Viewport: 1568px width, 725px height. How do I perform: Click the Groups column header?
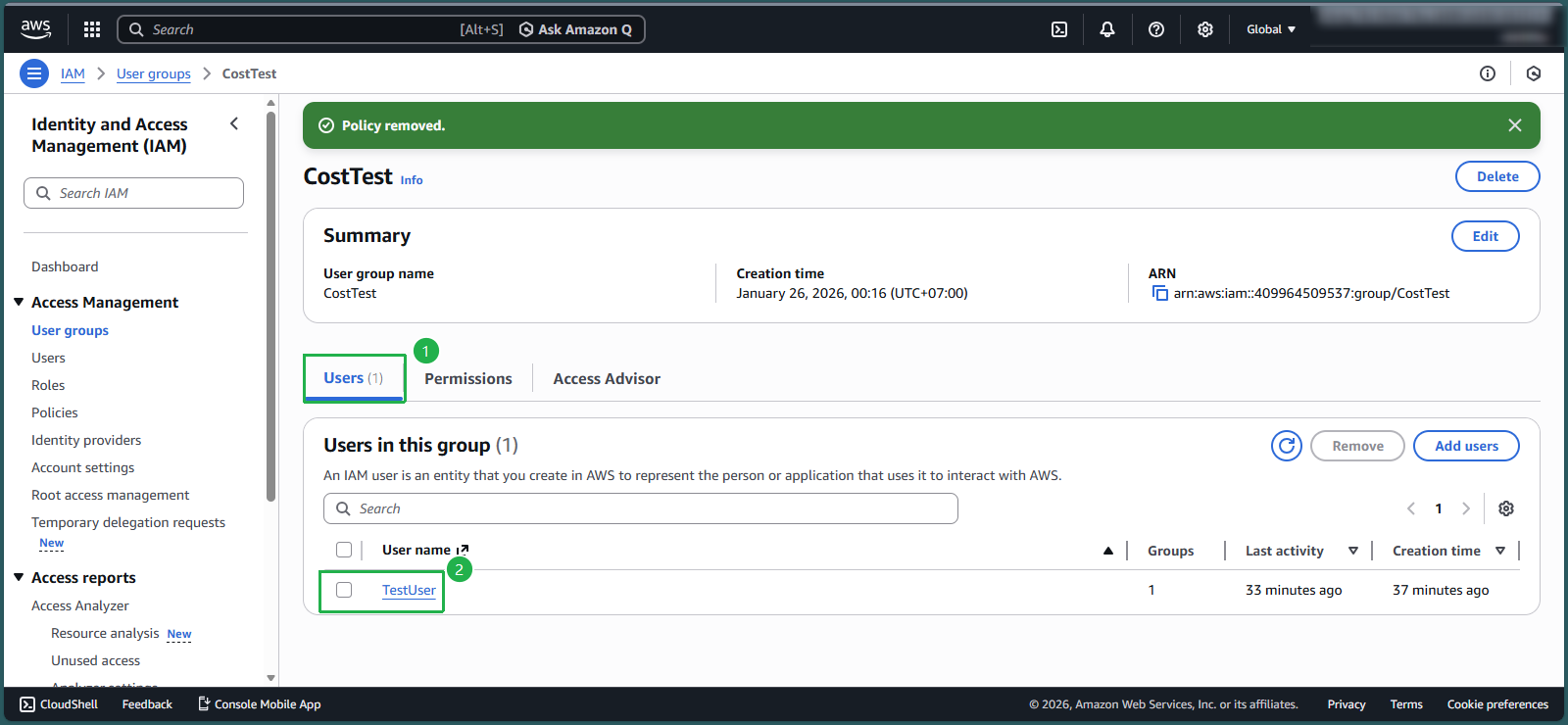pos(1171,551)
